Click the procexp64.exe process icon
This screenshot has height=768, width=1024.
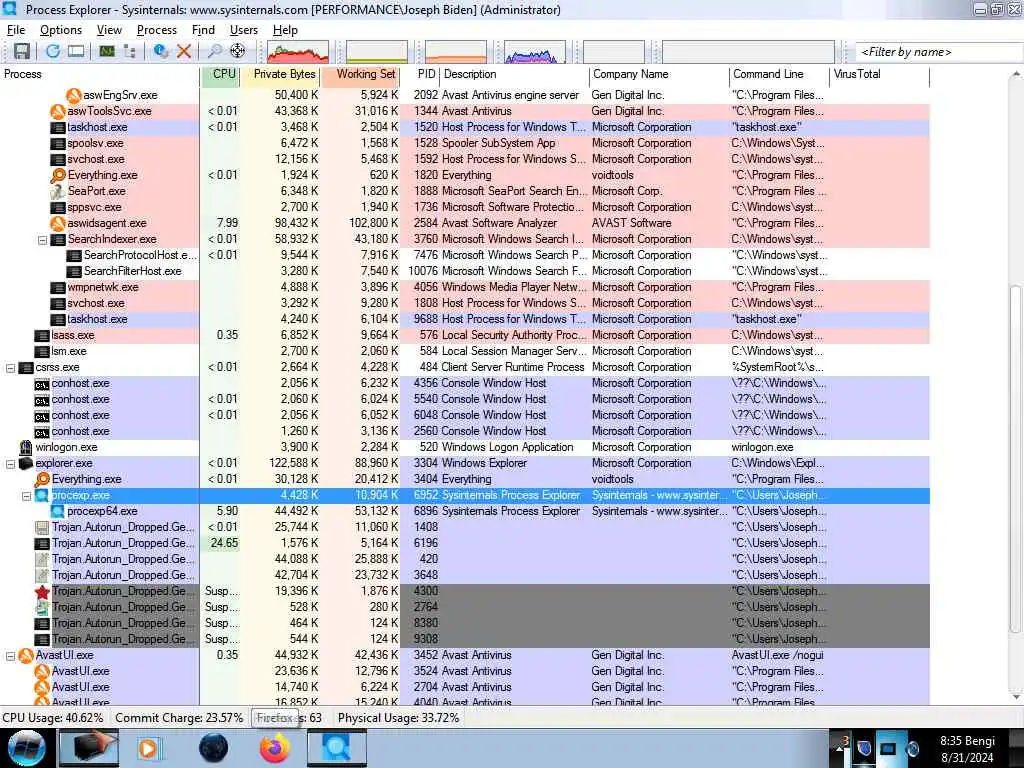click(58, 511)
